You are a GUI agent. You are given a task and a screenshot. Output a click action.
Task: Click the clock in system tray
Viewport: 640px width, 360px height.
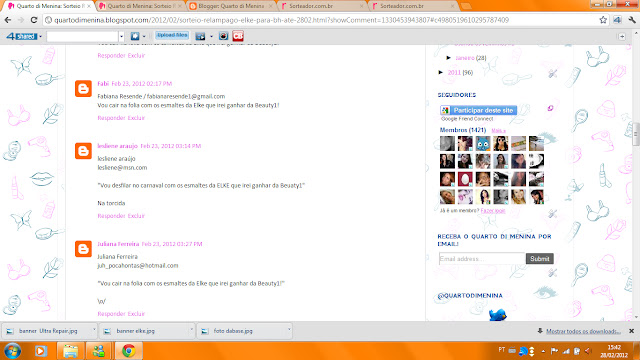[614, 351]
